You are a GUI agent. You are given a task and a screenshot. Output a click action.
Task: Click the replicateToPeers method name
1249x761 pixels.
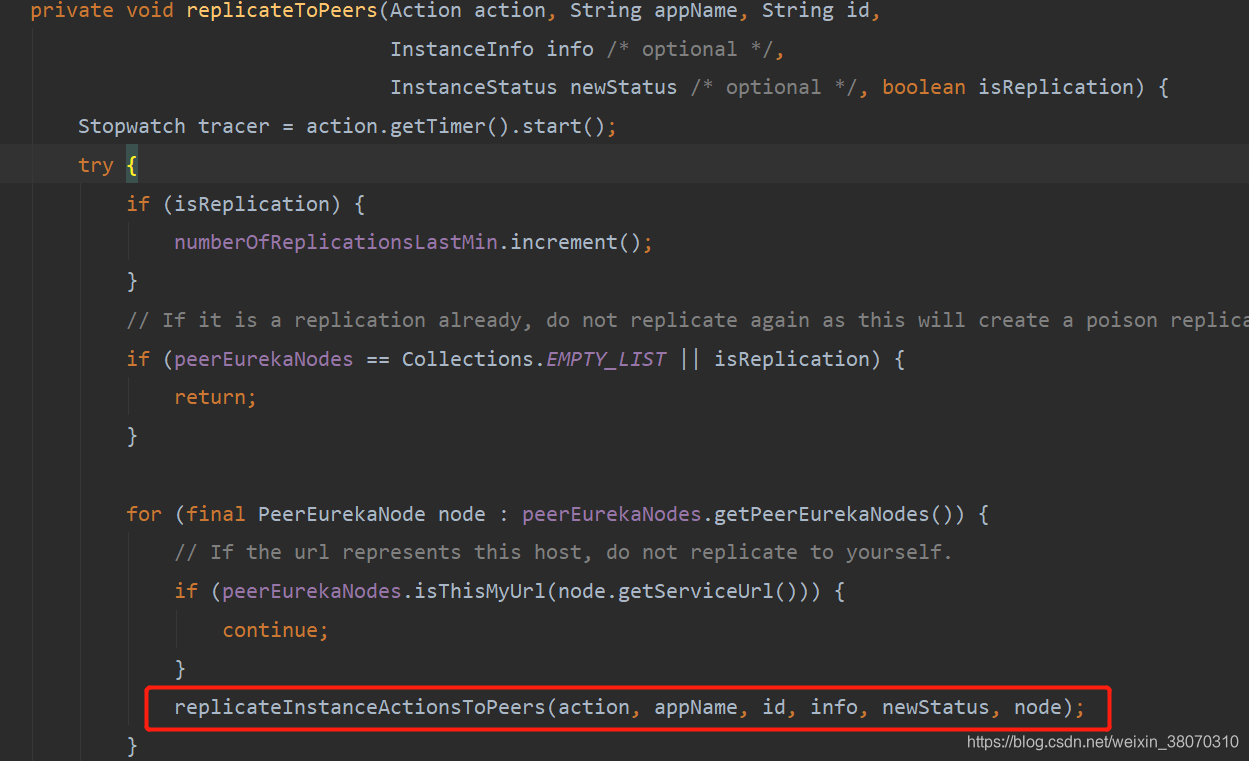click(283, 11)
